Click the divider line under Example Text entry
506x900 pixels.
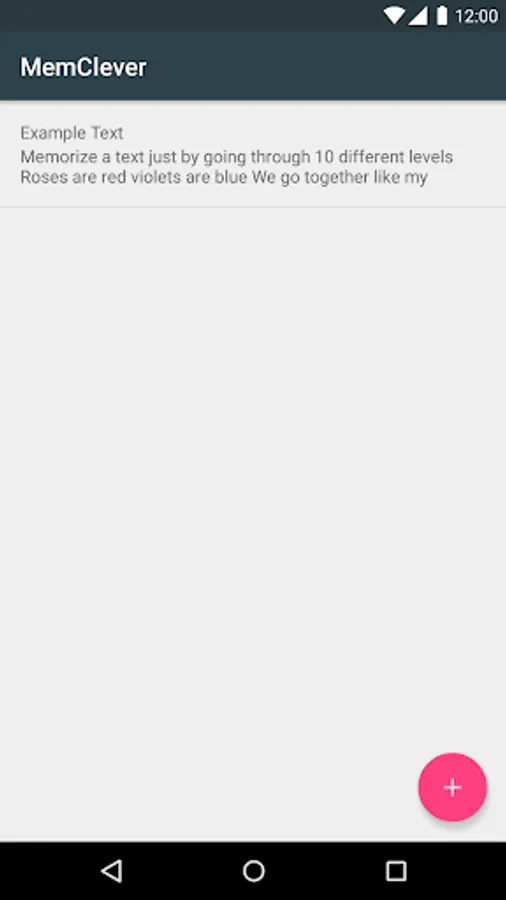click(253, 207)
